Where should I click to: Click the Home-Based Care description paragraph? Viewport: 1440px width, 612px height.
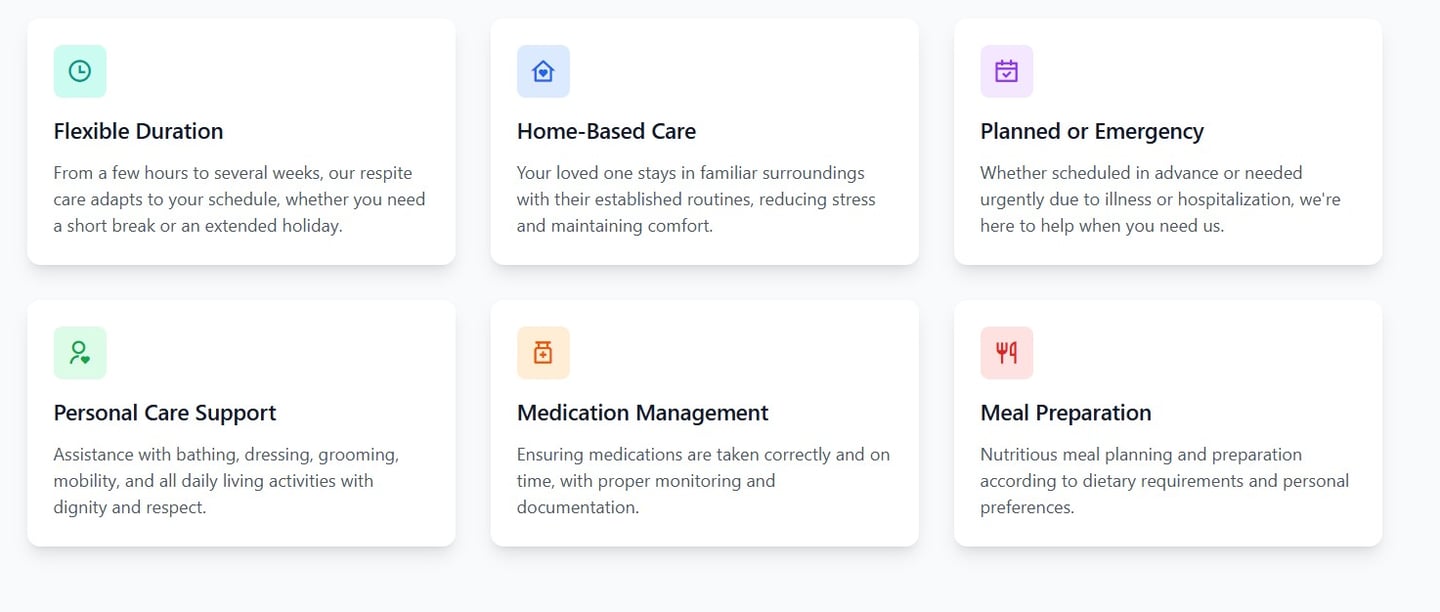pyautogui.click(x=696, y=199)
